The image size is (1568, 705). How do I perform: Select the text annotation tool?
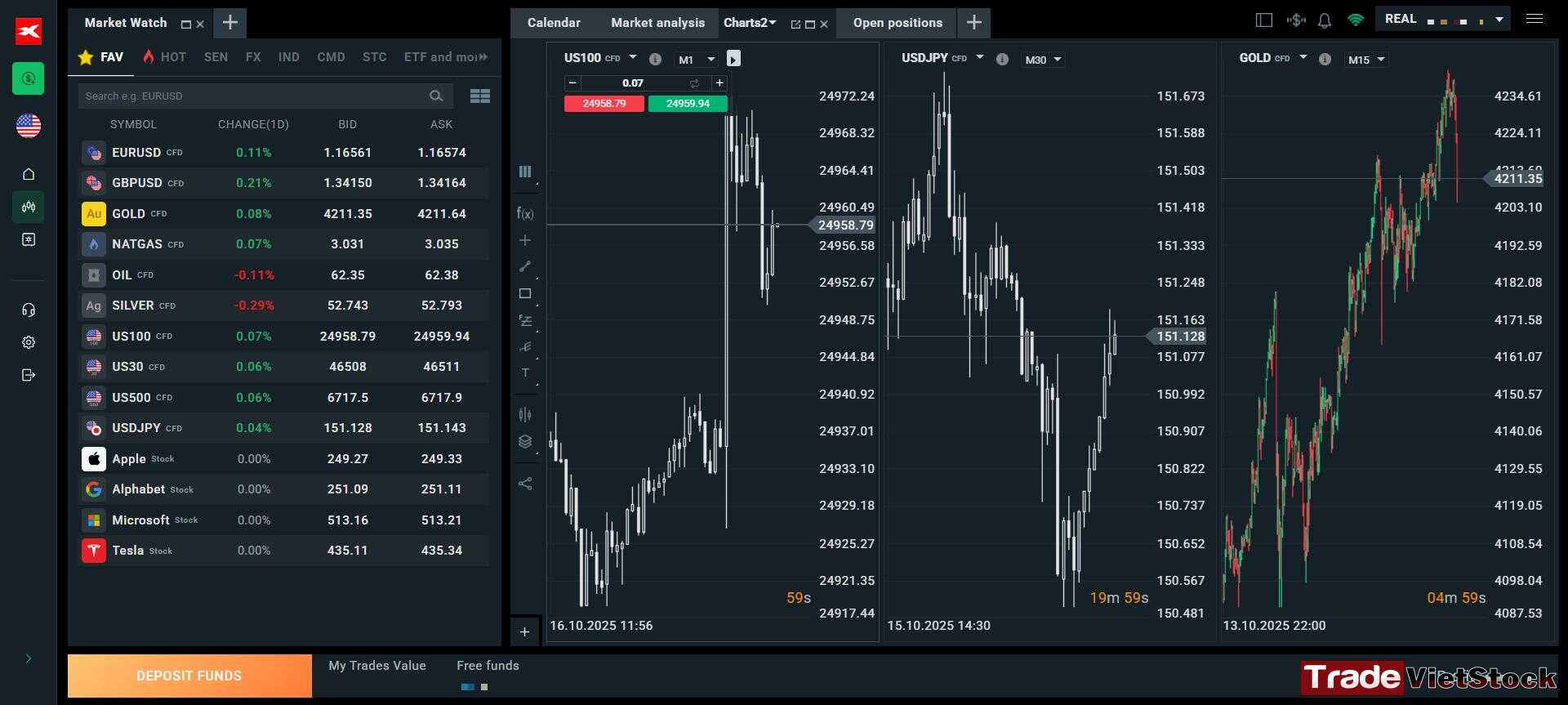coord(525,373)
